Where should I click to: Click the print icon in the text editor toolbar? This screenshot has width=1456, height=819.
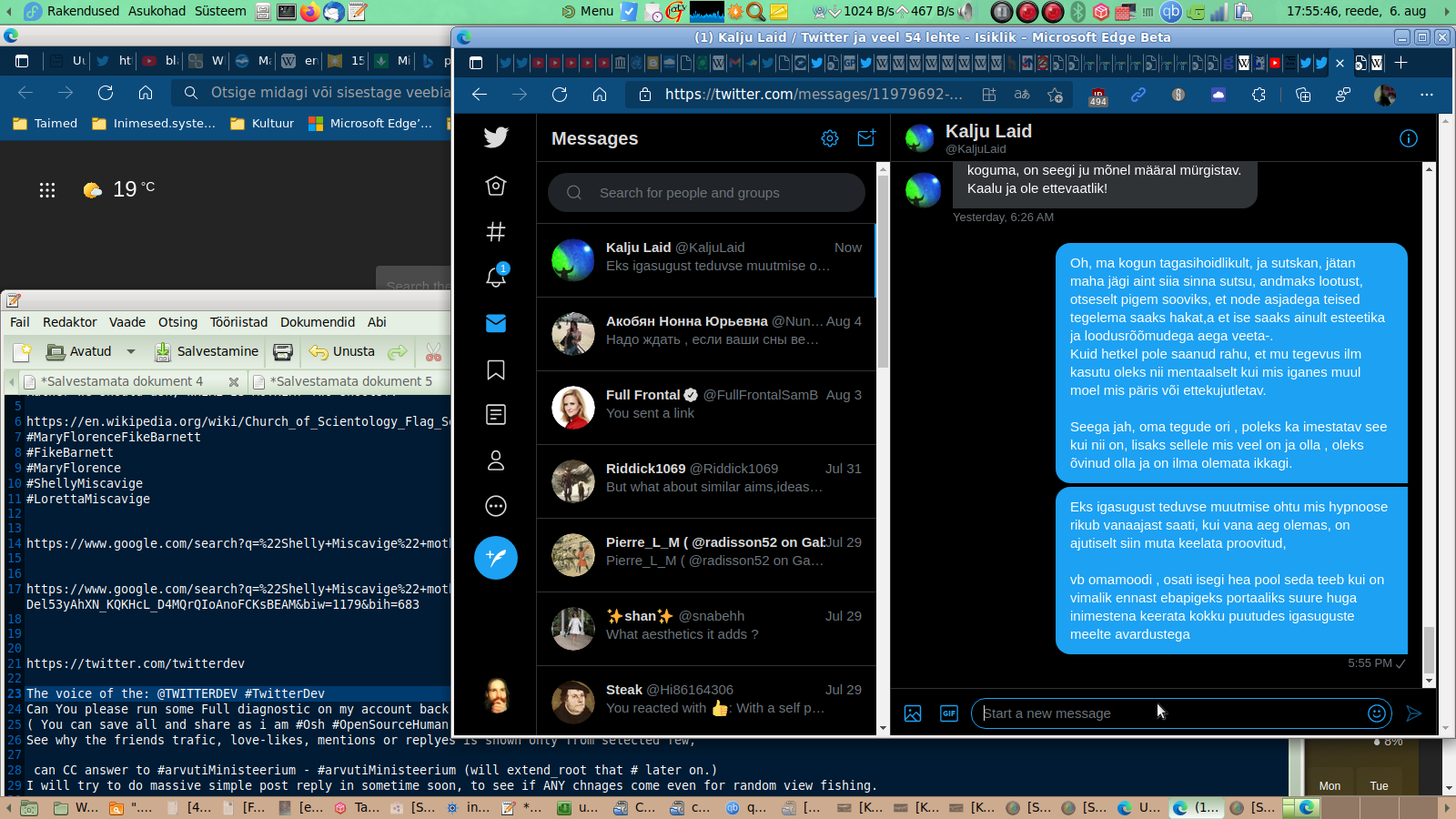(283, 351)
